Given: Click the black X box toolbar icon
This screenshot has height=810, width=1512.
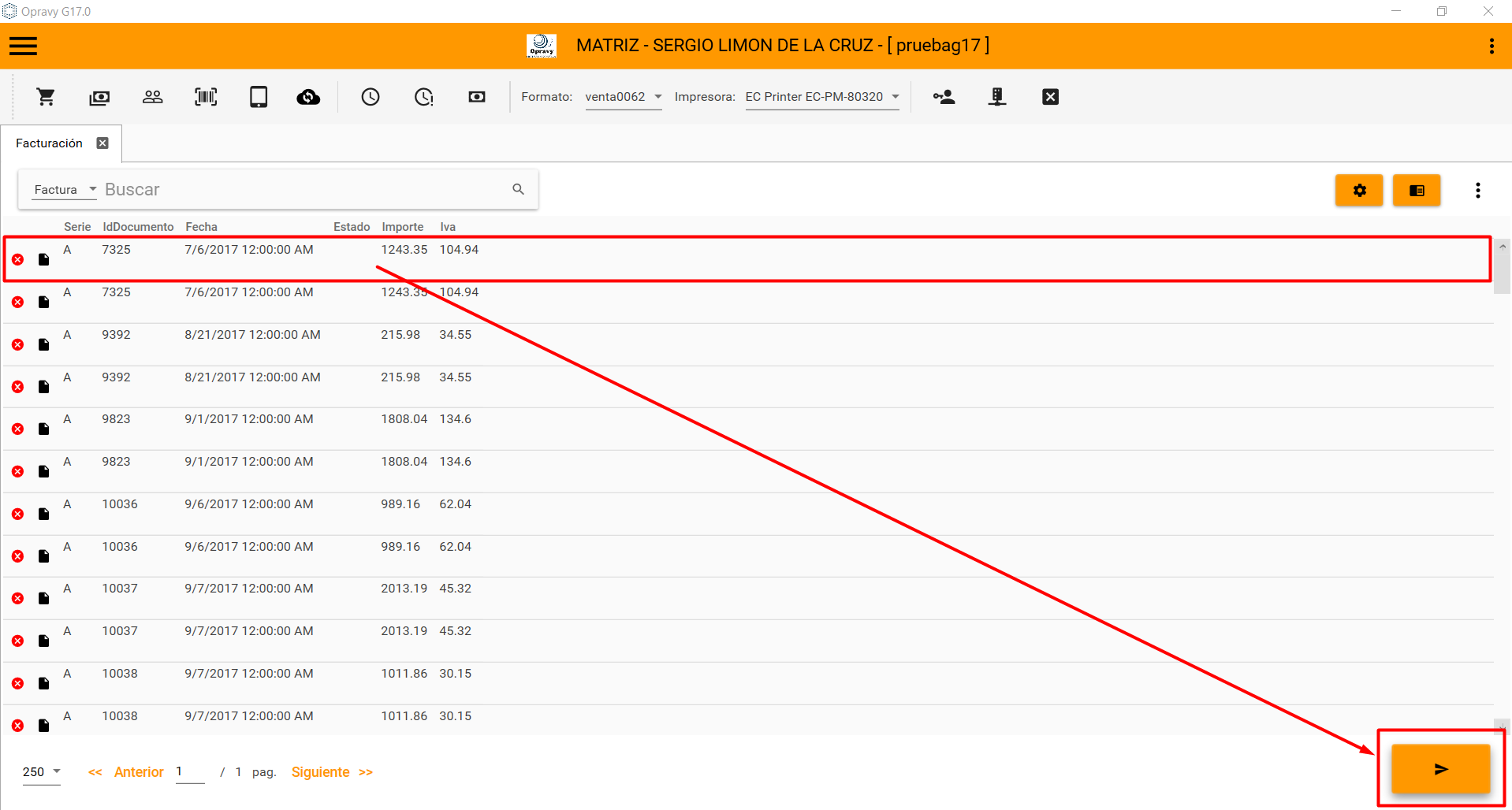Looking at the screenshot, I should click(1050, 97).
